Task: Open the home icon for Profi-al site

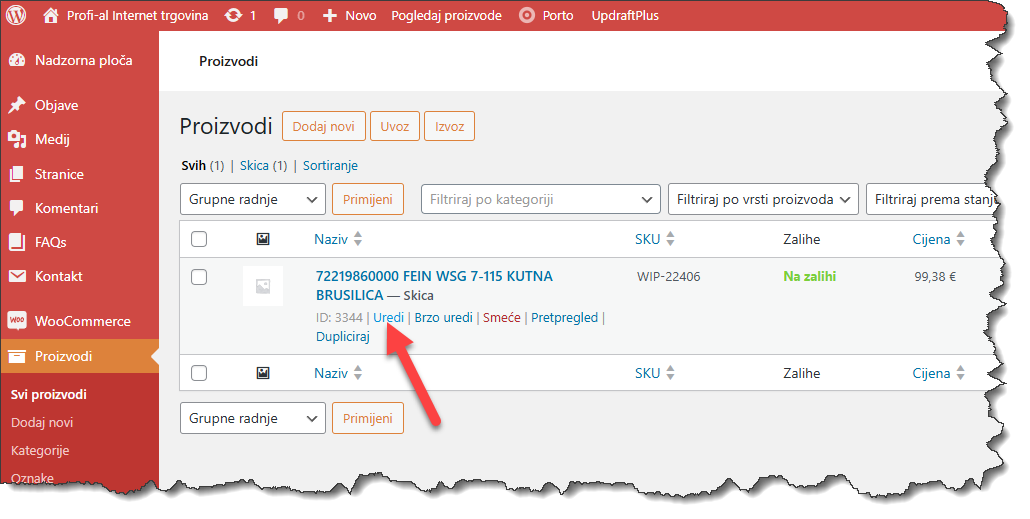Action: (x=51, y=16)
